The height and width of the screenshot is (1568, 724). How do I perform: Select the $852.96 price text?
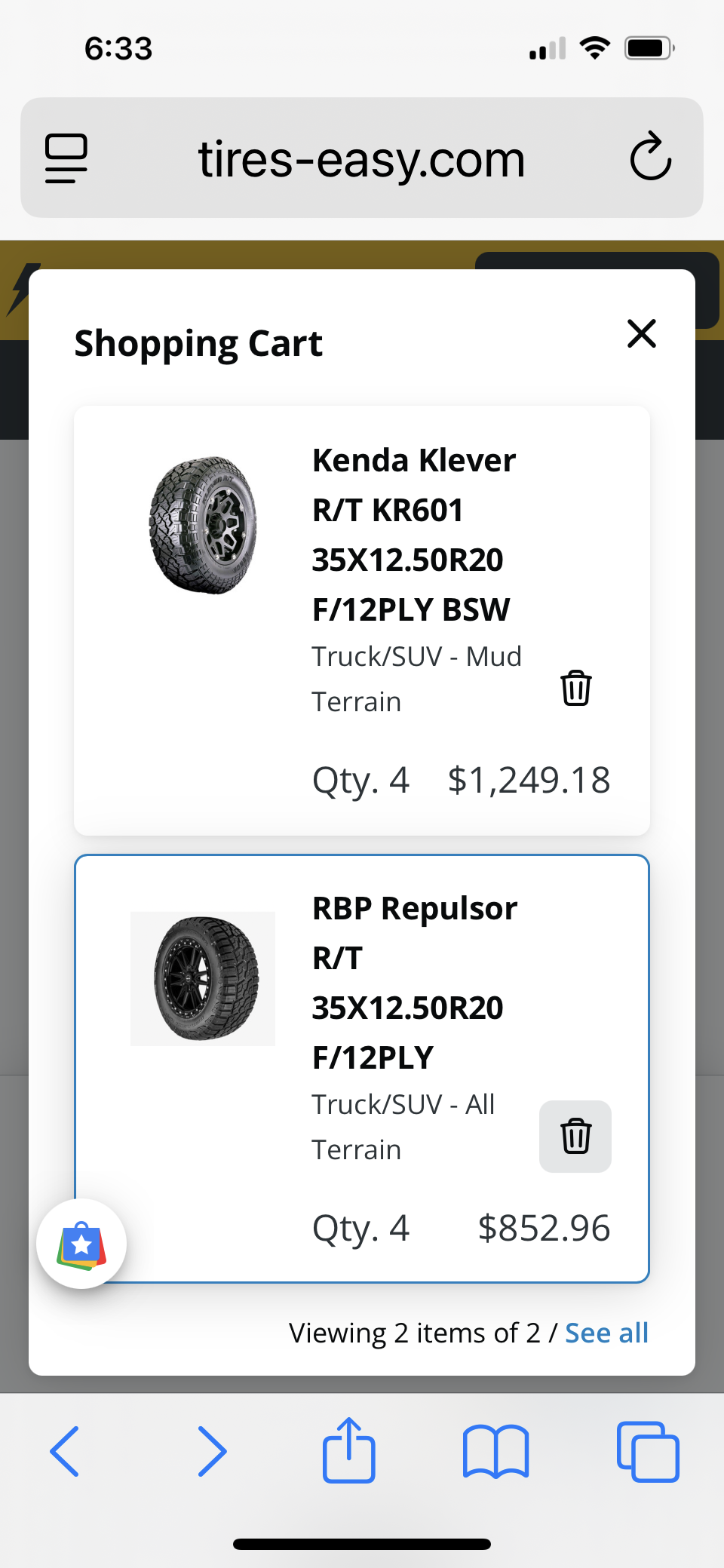click(544, 1228)
